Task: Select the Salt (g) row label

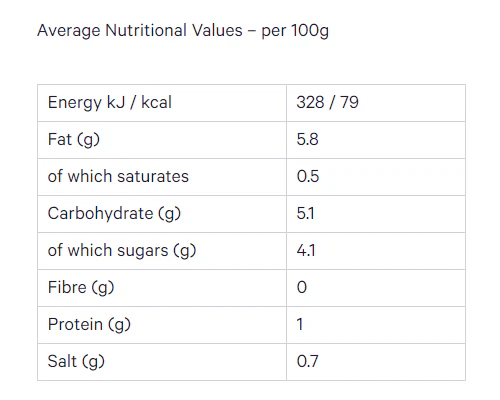Action: 76,362
